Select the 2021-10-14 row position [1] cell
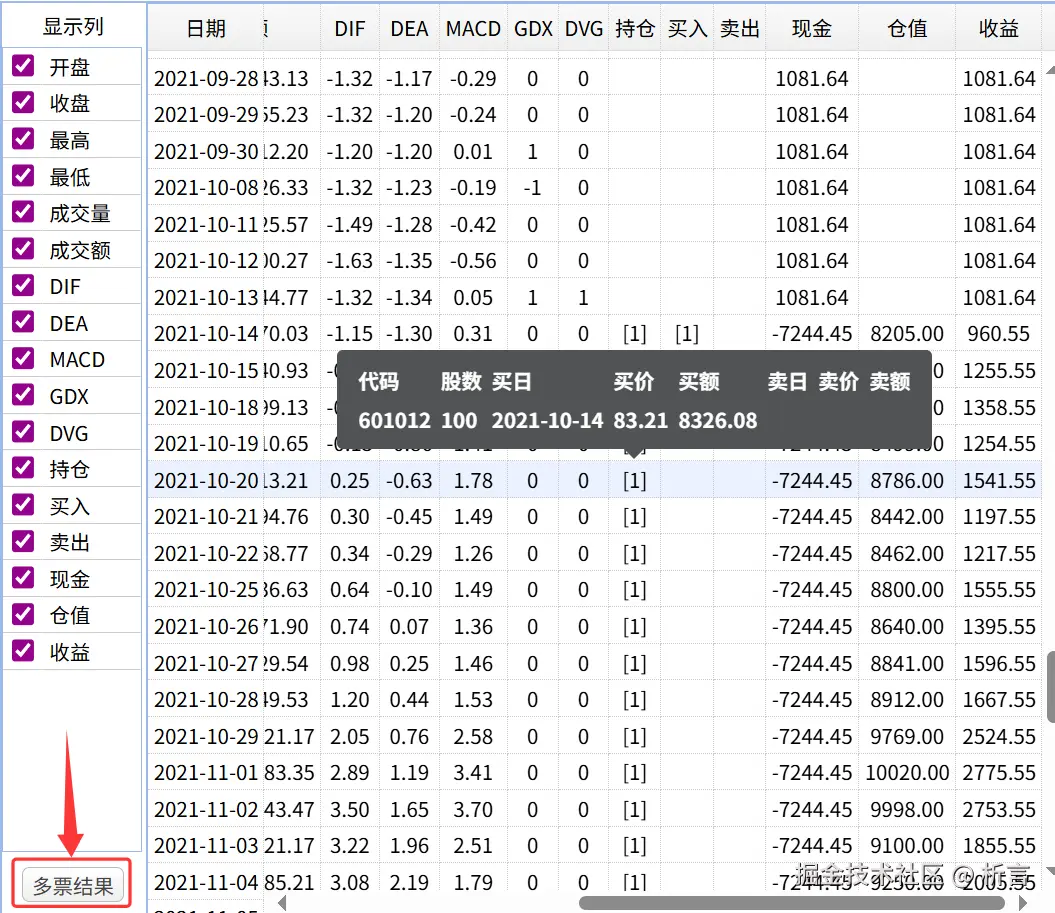The image size is (1055, 913). tap(634, 334)
